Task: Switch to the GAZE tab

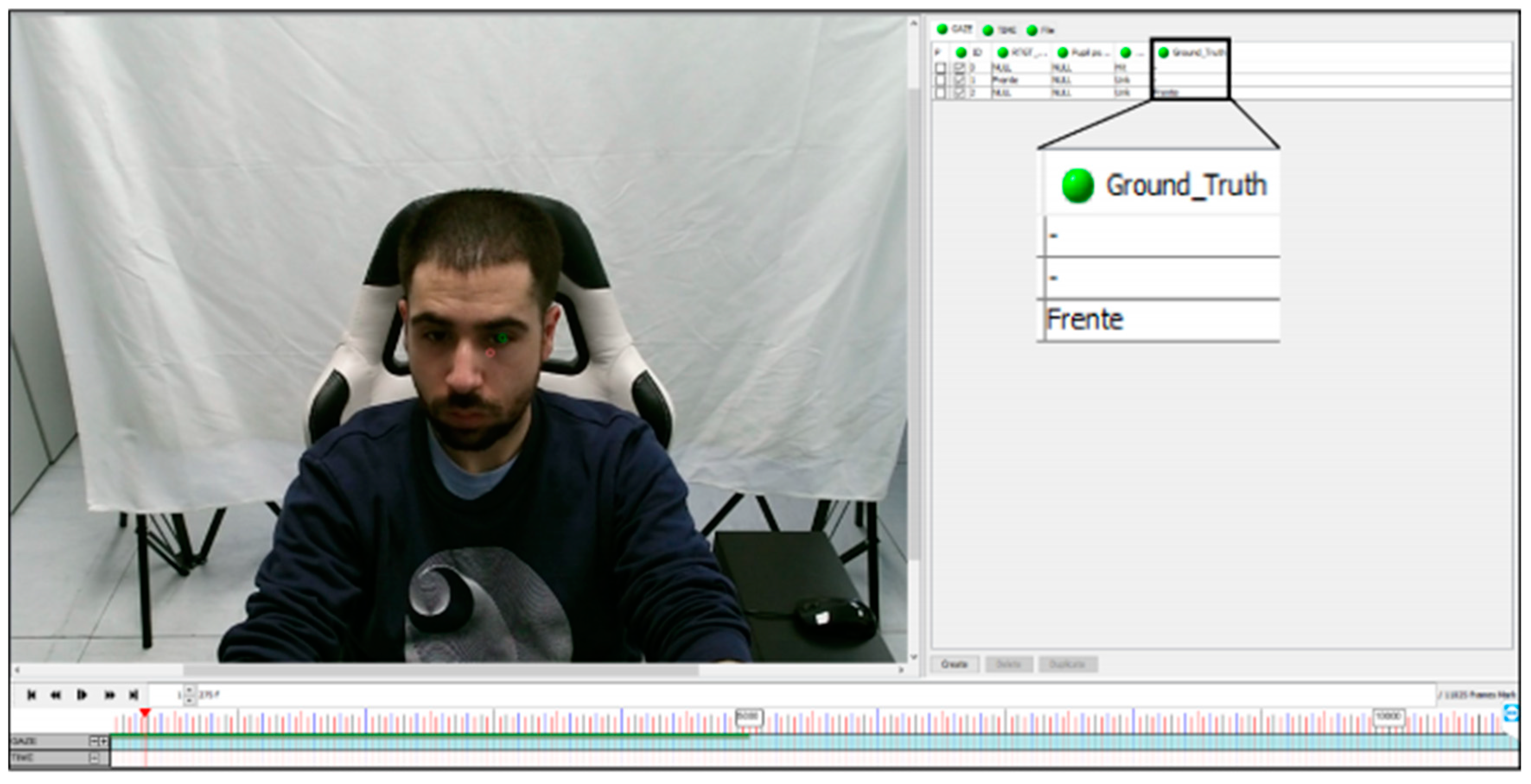Action: click(x=955, y=29)
